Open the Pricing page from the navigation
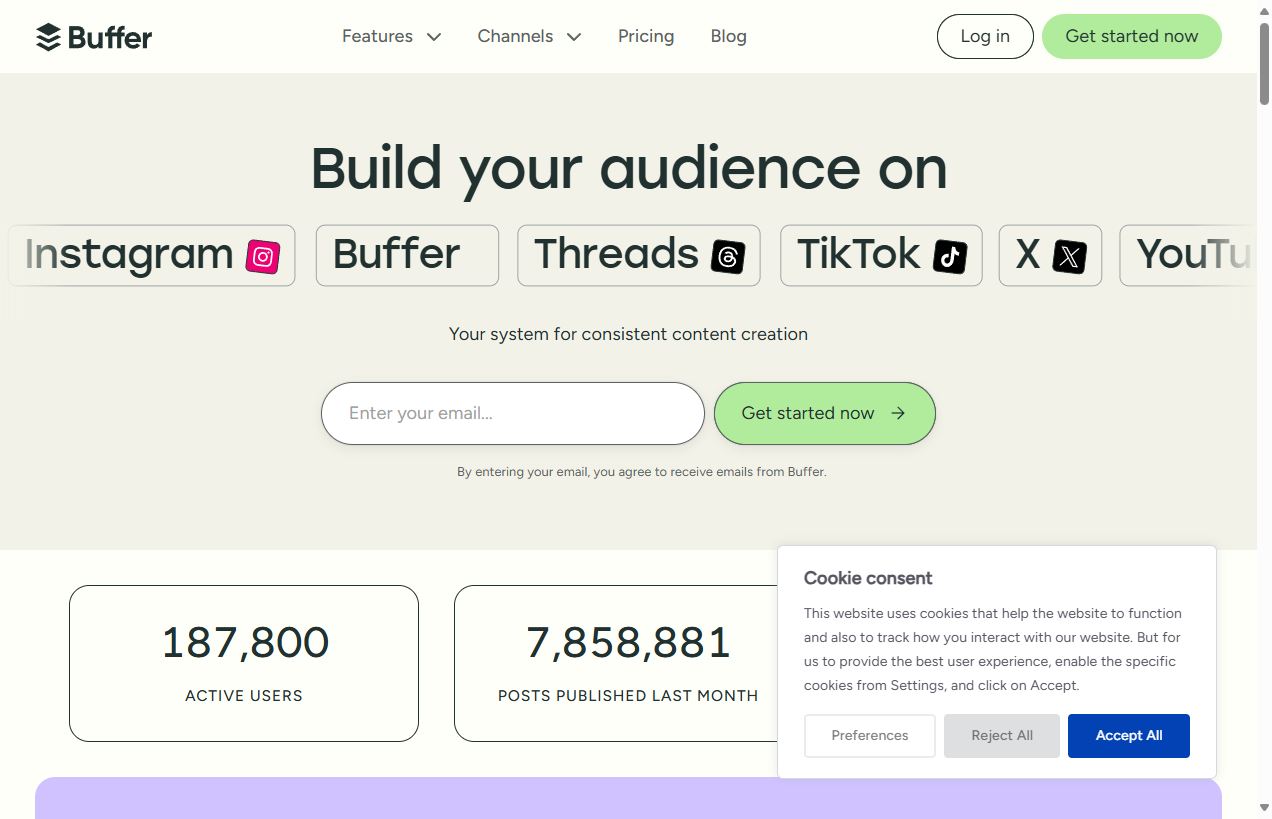Screen dimensions: 1272x819 [646, 36]
